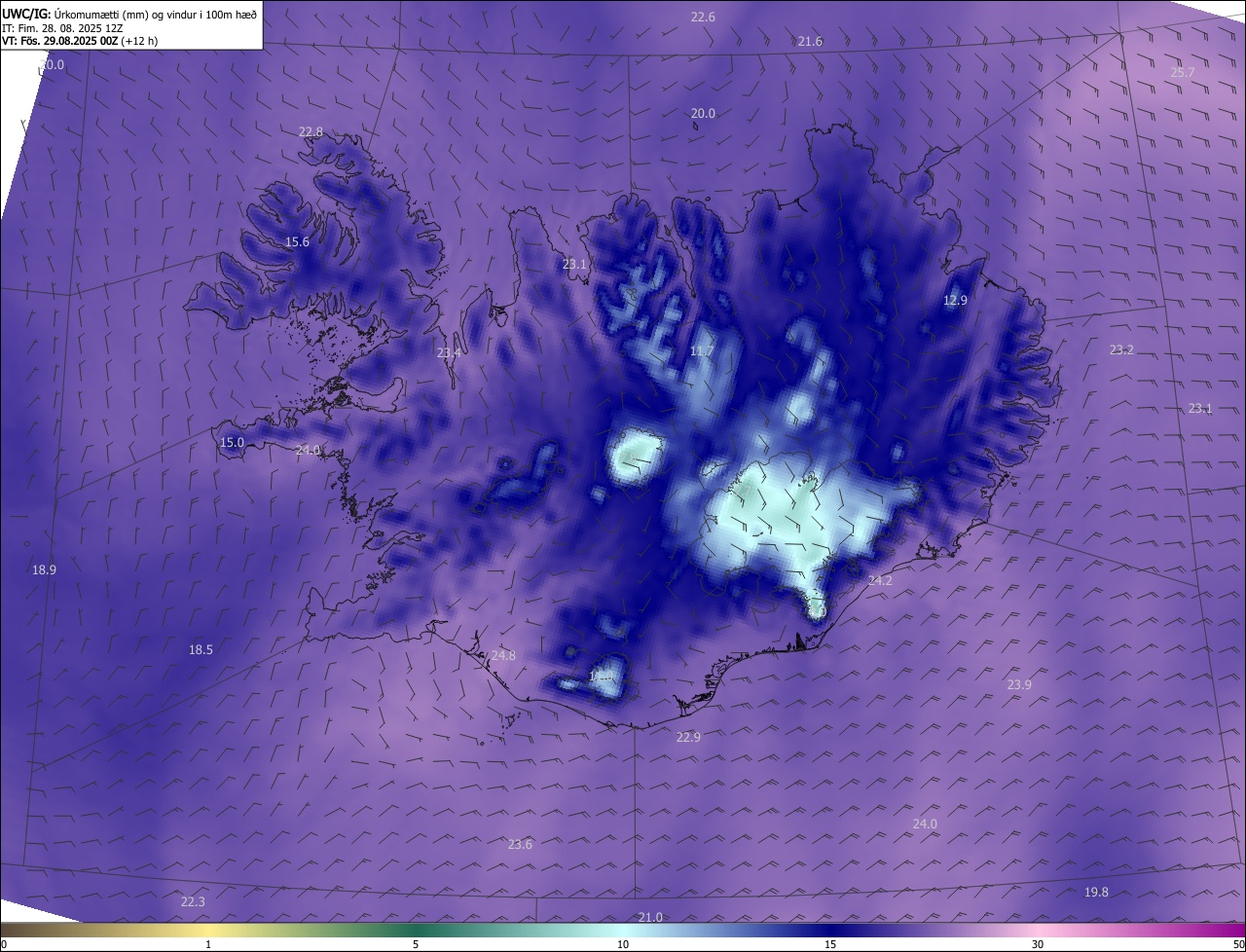This screenshot has height=952, width=1246.
Task: Click the 18.5 value label
Action: 201,650
